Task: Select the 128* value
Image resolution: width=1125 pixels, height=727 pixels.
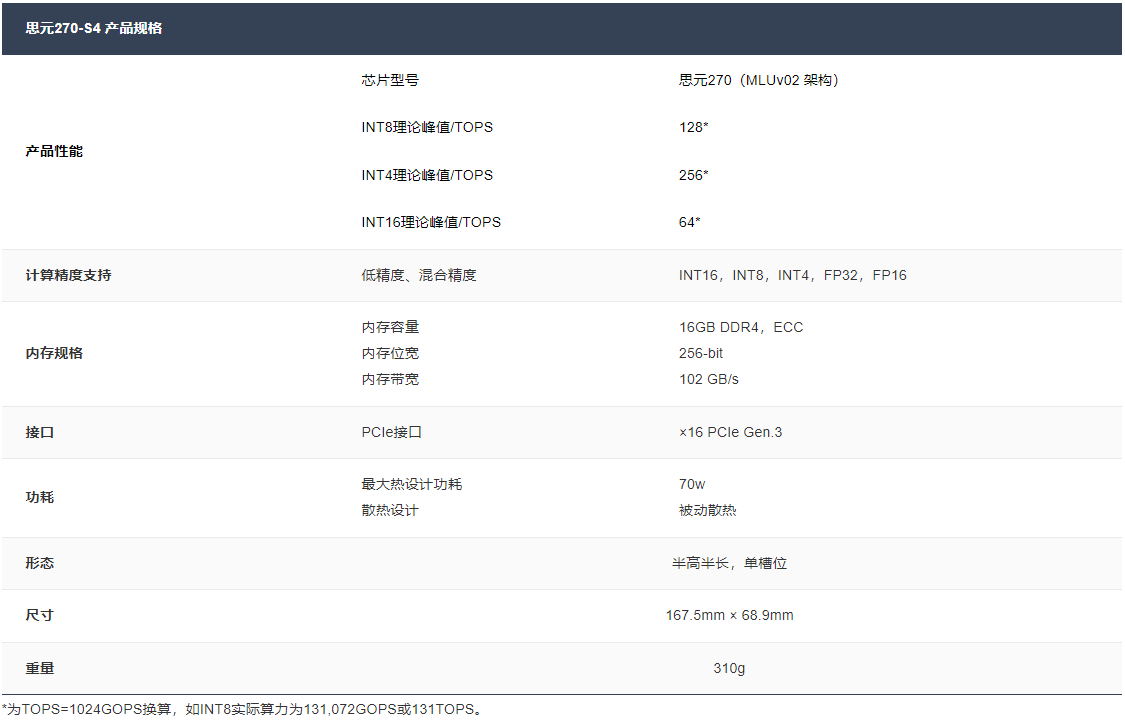Action: click(x=693, y=128)
